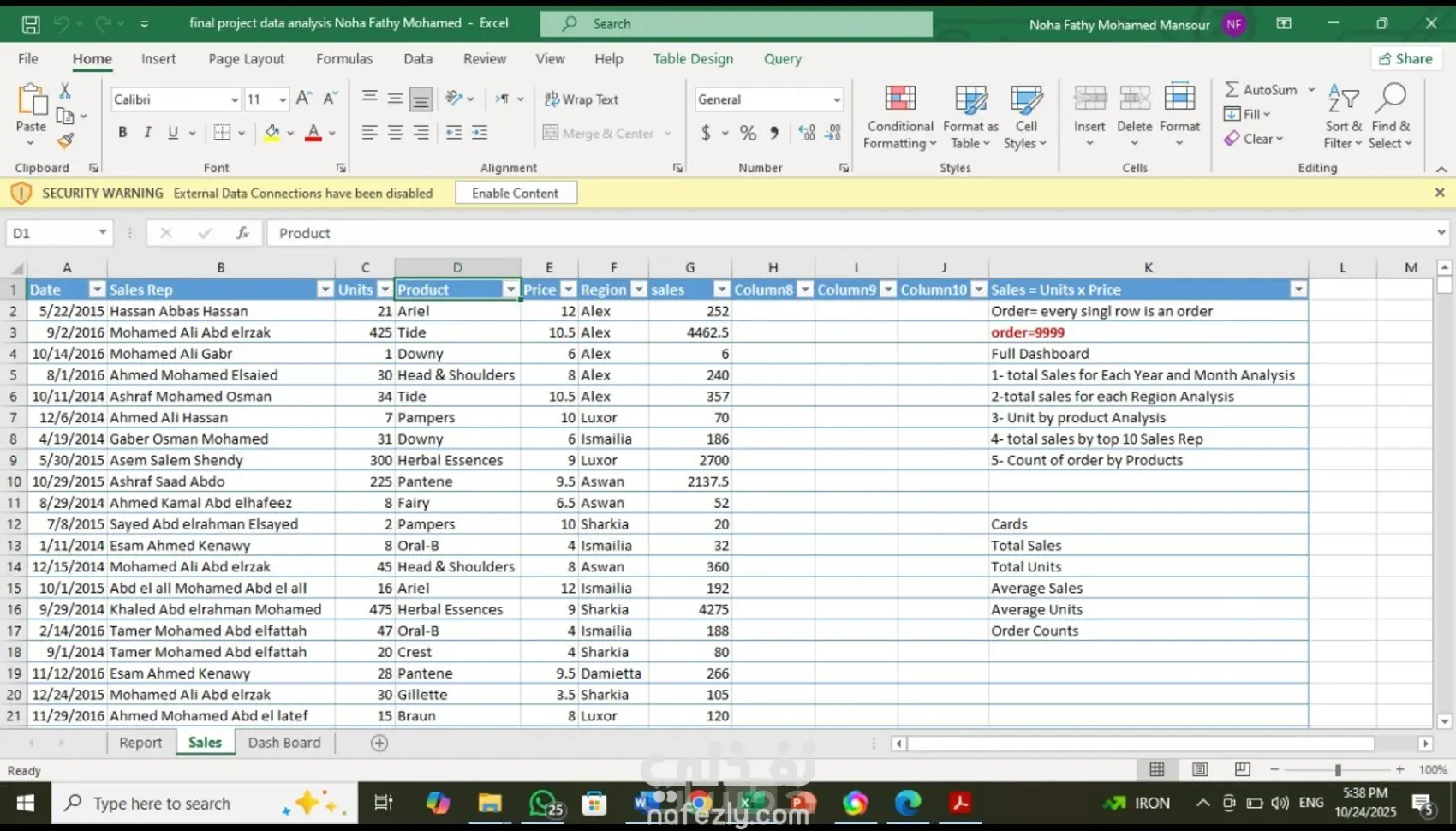Switch to Page Break Preview in status bar
This screenshot has height=831, width=1456.
[1243, 769]
